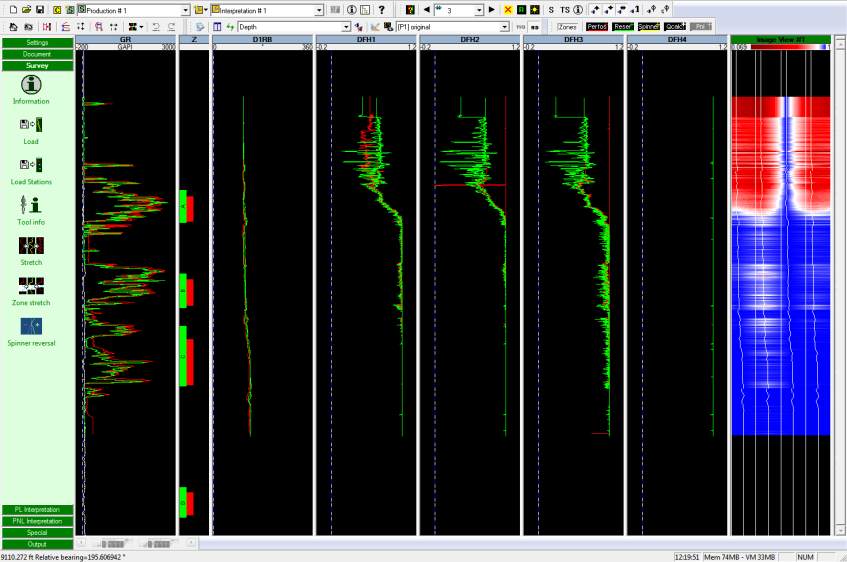
Task: Select the DFH3 track header
Action: (x=574, y=39)
